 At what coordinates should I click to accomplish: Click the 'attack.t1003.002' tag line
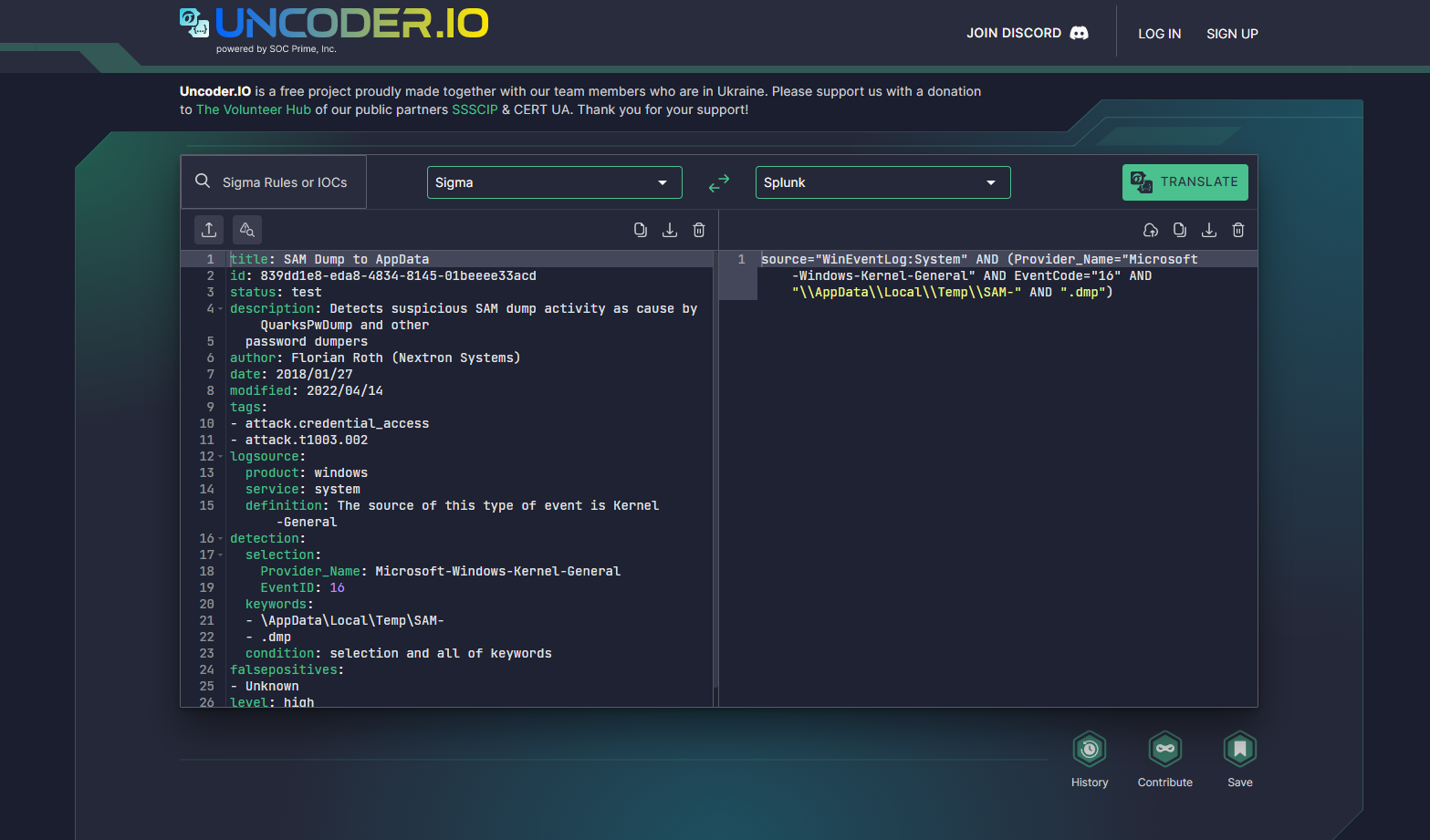pyautogui.click(x=299, y=440)
